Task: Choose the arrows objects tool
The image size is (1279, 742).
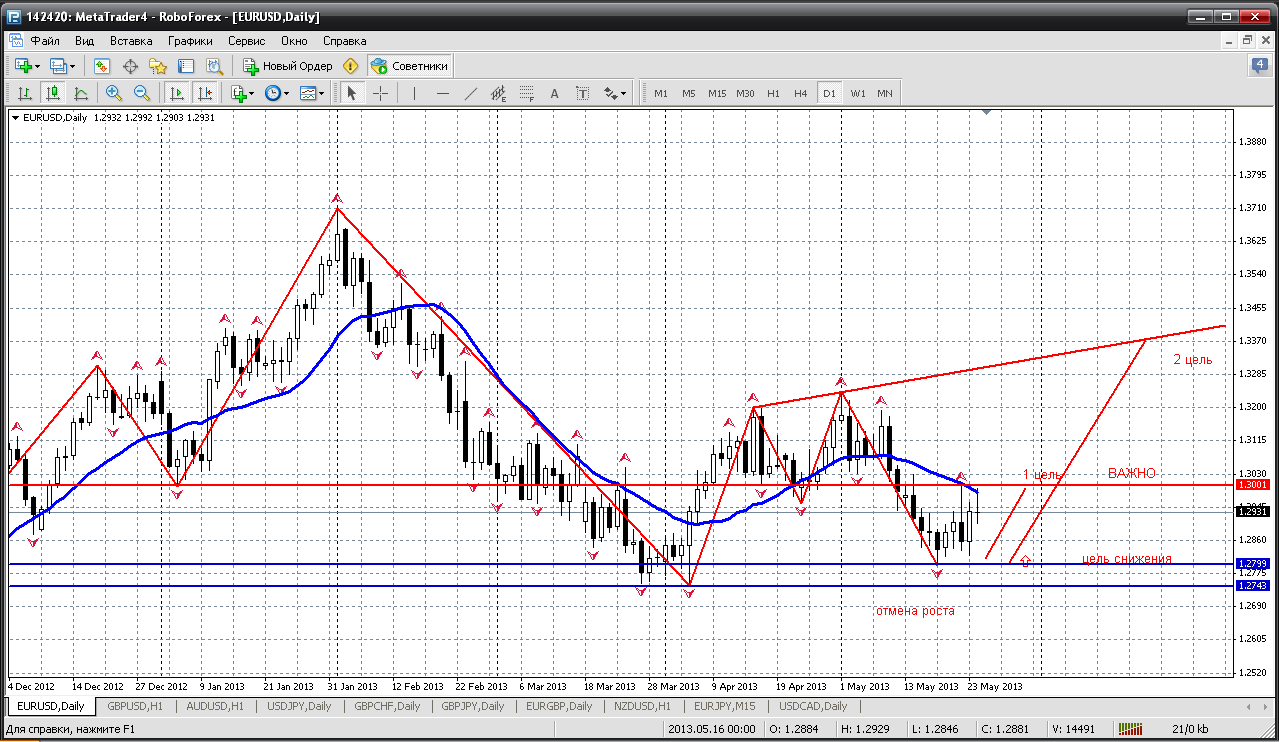Action: click(610, 93)
